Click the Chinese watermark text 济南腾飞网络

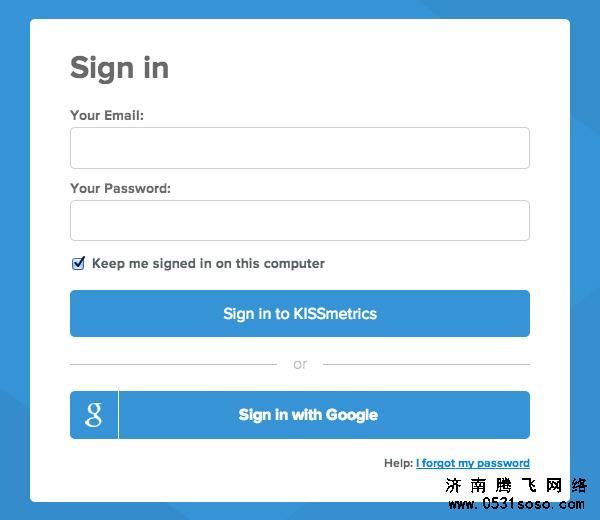tap(516, 486)
